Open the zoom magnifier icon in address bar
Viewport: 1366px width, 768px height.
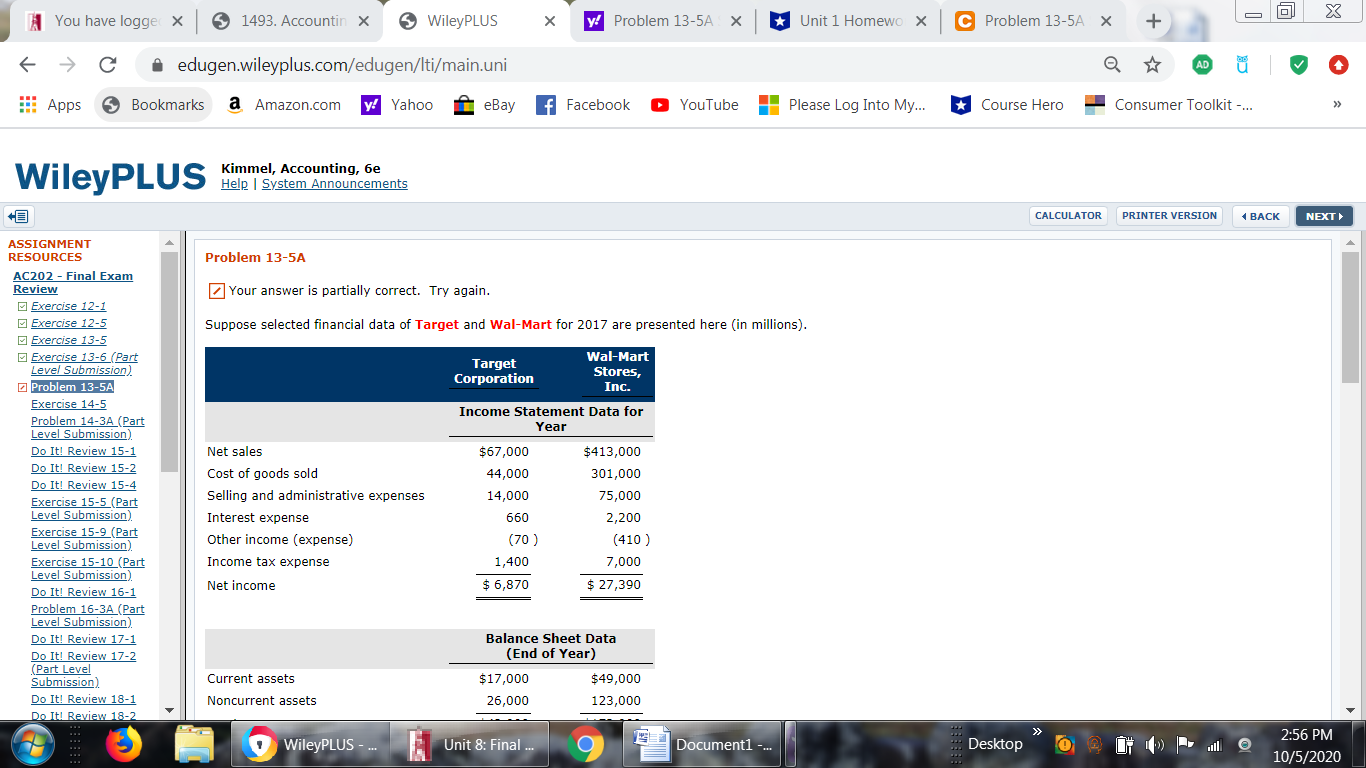click(1112, 65)
